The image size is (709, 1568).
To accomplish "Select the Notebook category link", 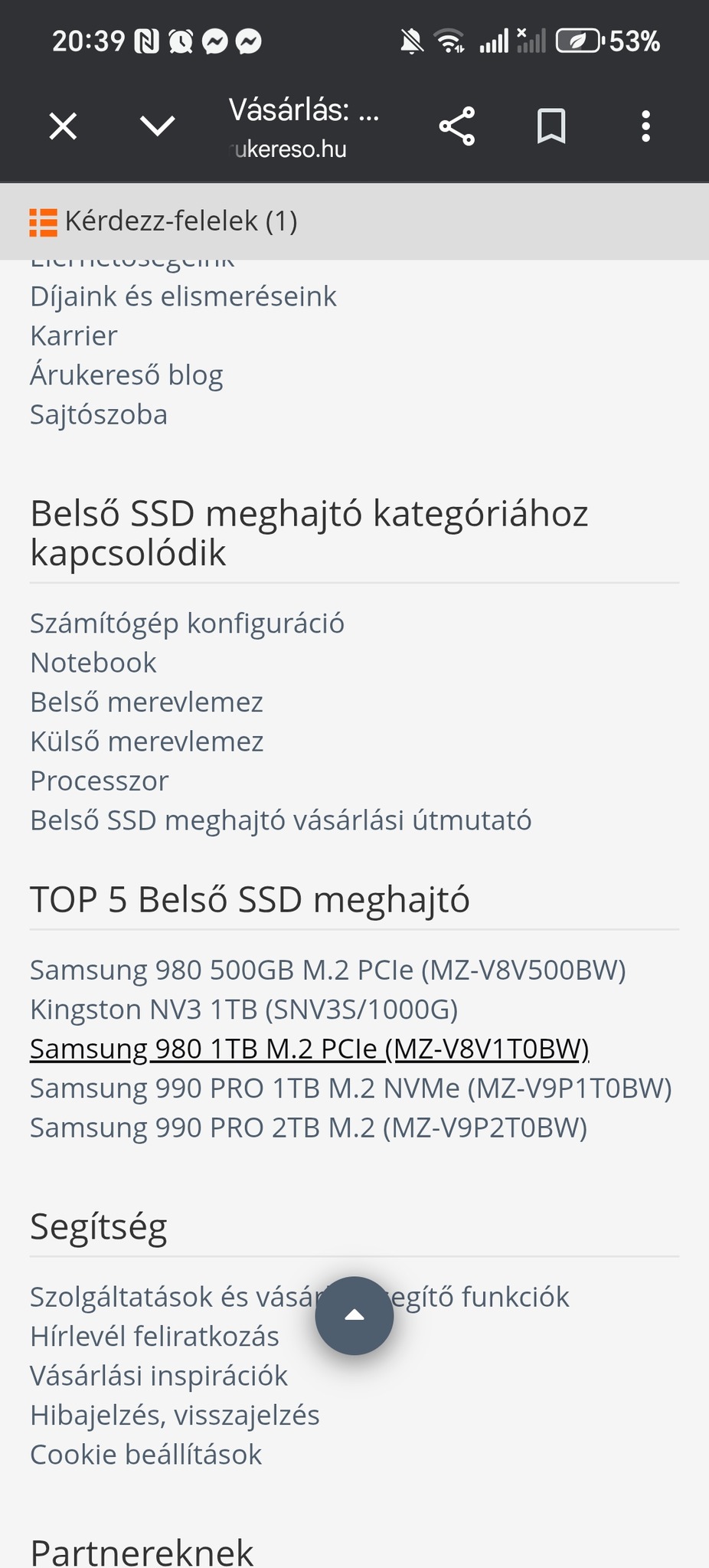I will [x=93, y=663].
